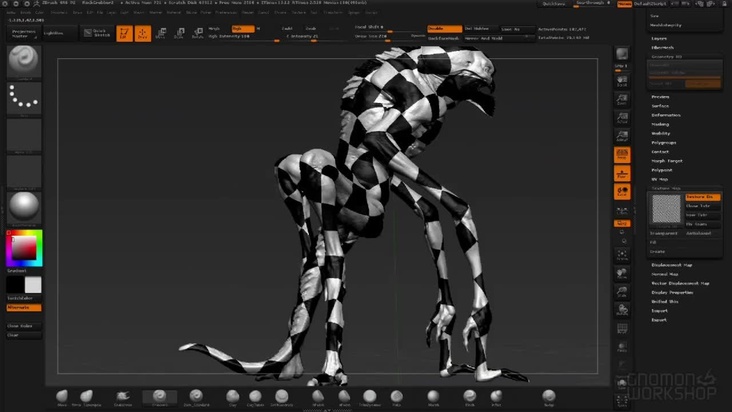Choose the Scale transform tool

[180, 33]
